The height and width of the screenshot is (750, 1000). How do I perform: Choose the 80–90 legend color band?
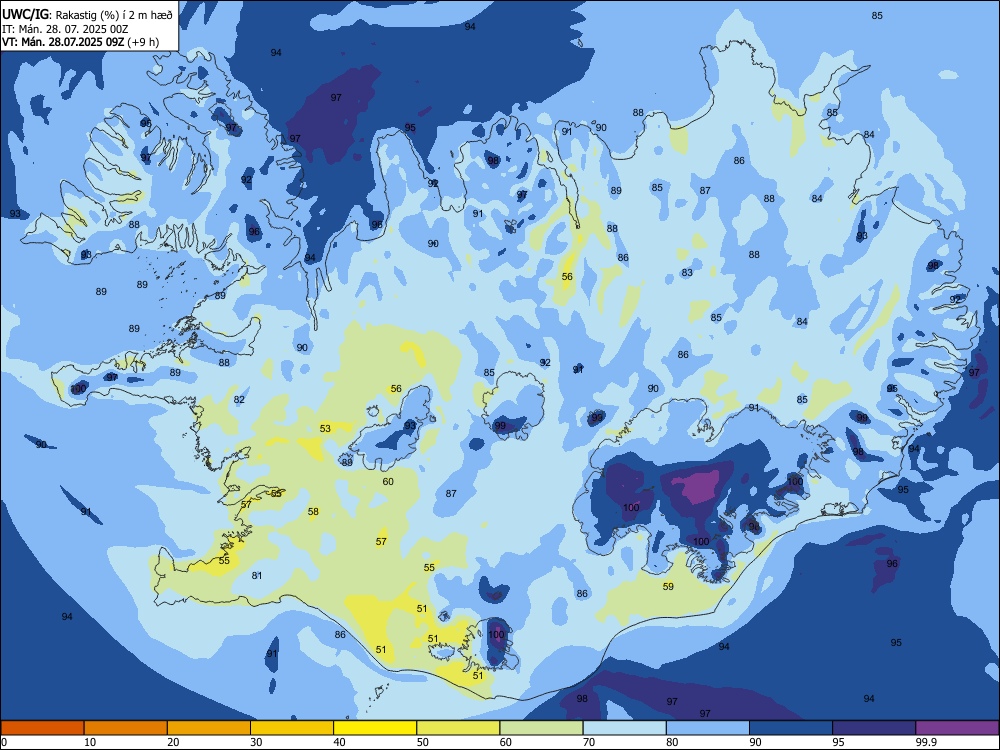[x=708, y=728]
